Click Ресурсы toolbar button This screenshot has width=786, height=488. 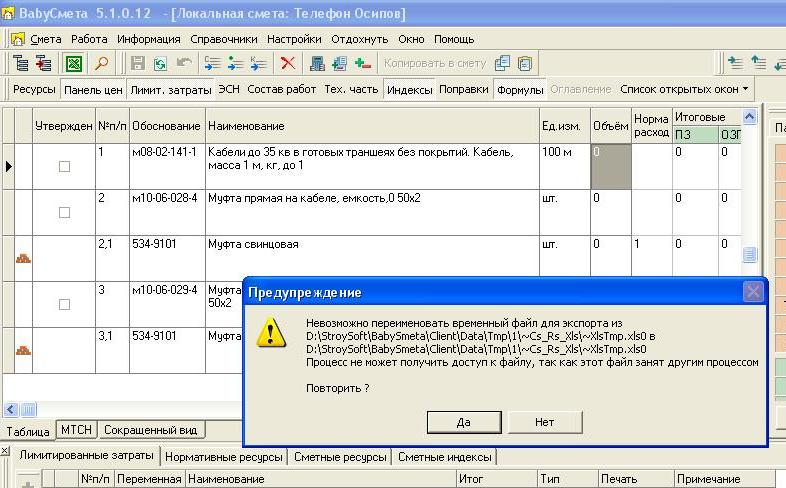(x=34, y=89)
